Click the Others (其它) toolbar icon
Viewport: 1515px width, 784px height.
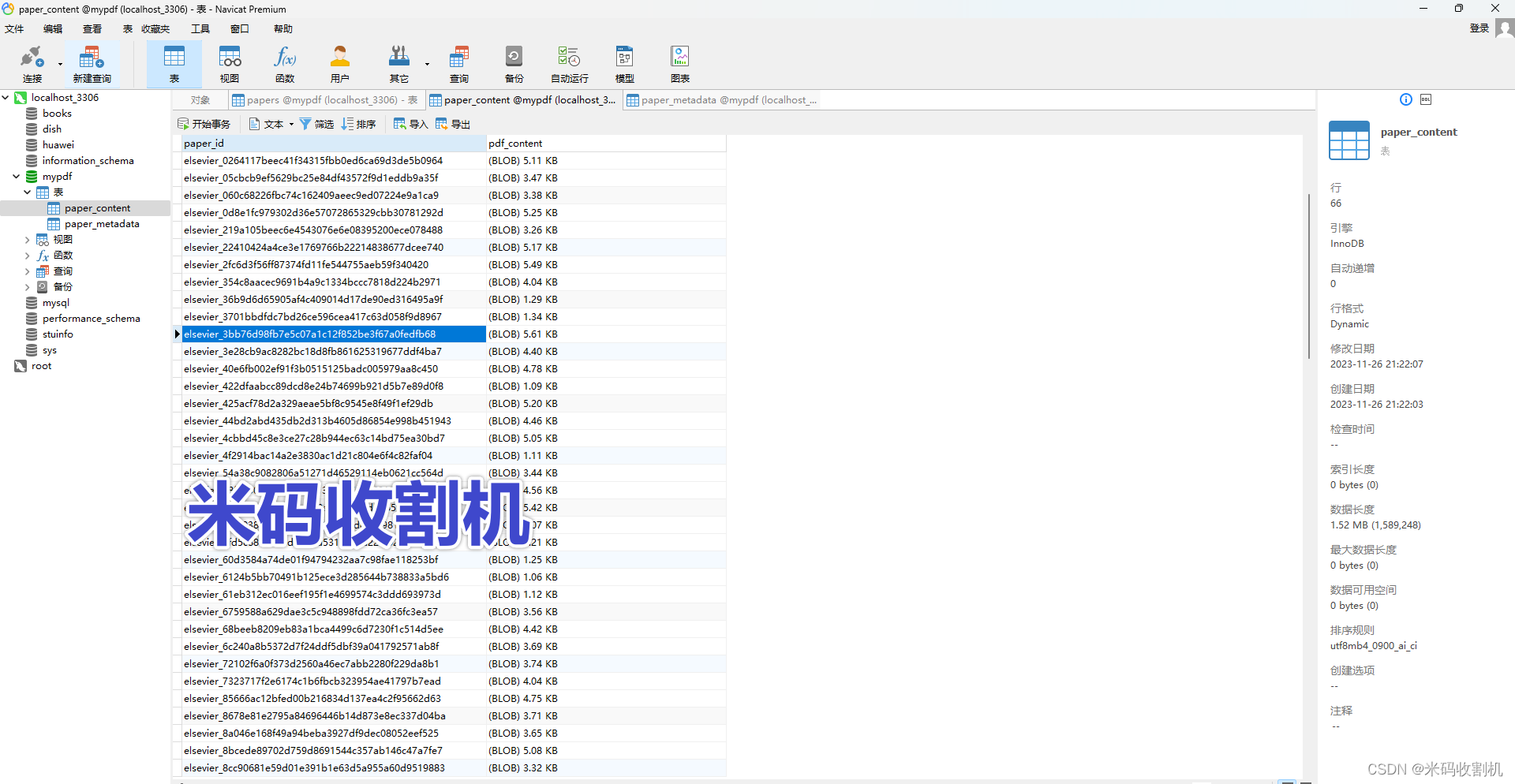(x=399, y=64)
